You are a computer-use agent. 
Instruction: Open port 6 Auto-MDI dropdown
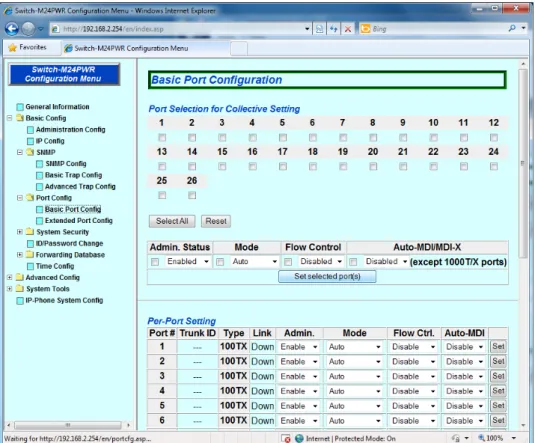[x=464, y=421]
